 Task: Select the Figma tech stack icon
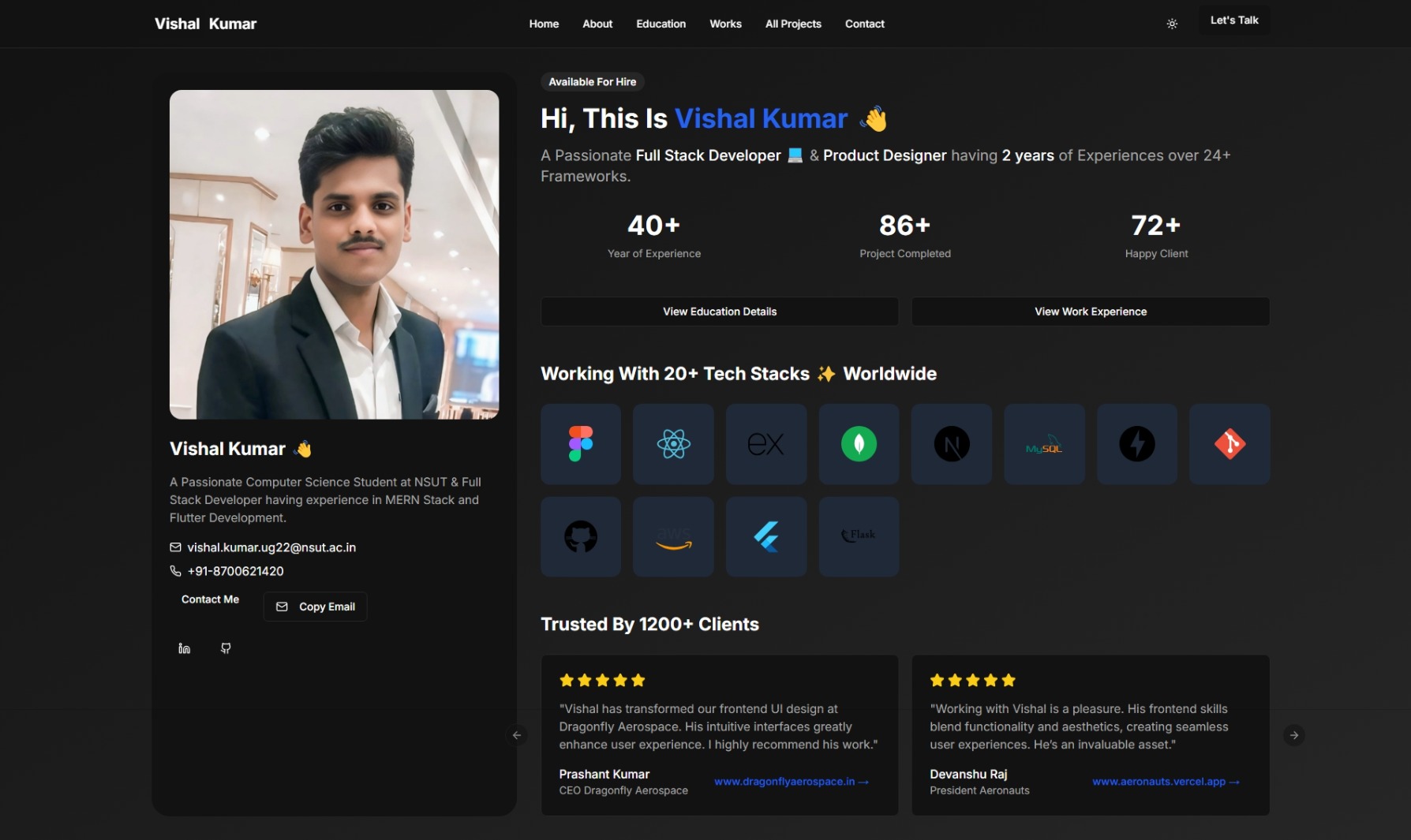[580, 444]
